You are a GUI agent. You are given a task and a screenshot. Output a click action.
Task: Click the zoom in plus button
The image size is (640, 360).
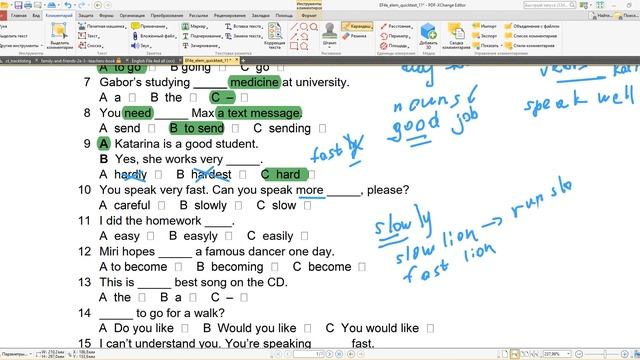[x=624, y=354]
